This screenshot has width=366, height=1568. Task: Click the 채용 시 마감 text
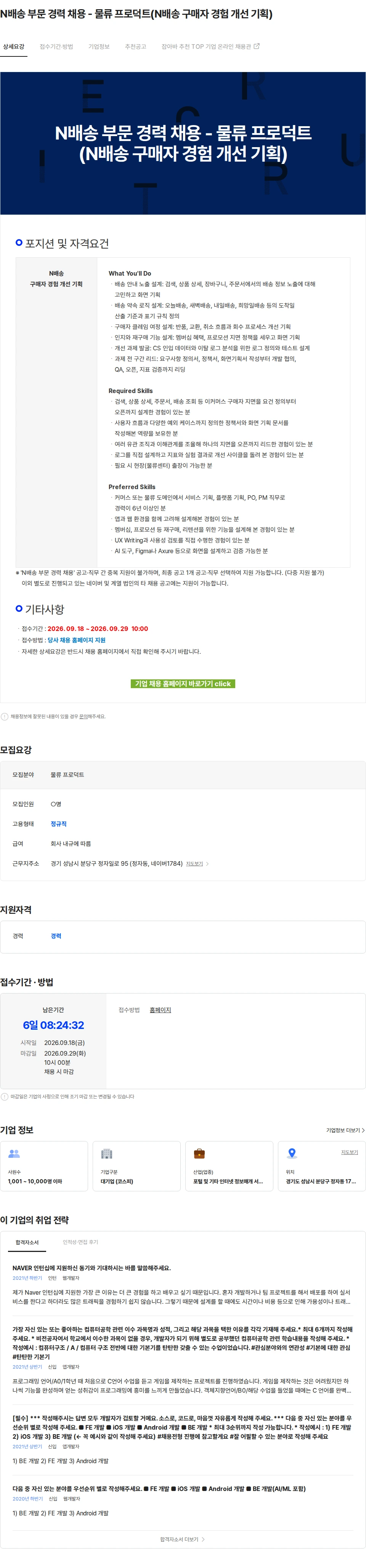(58, 1072)
